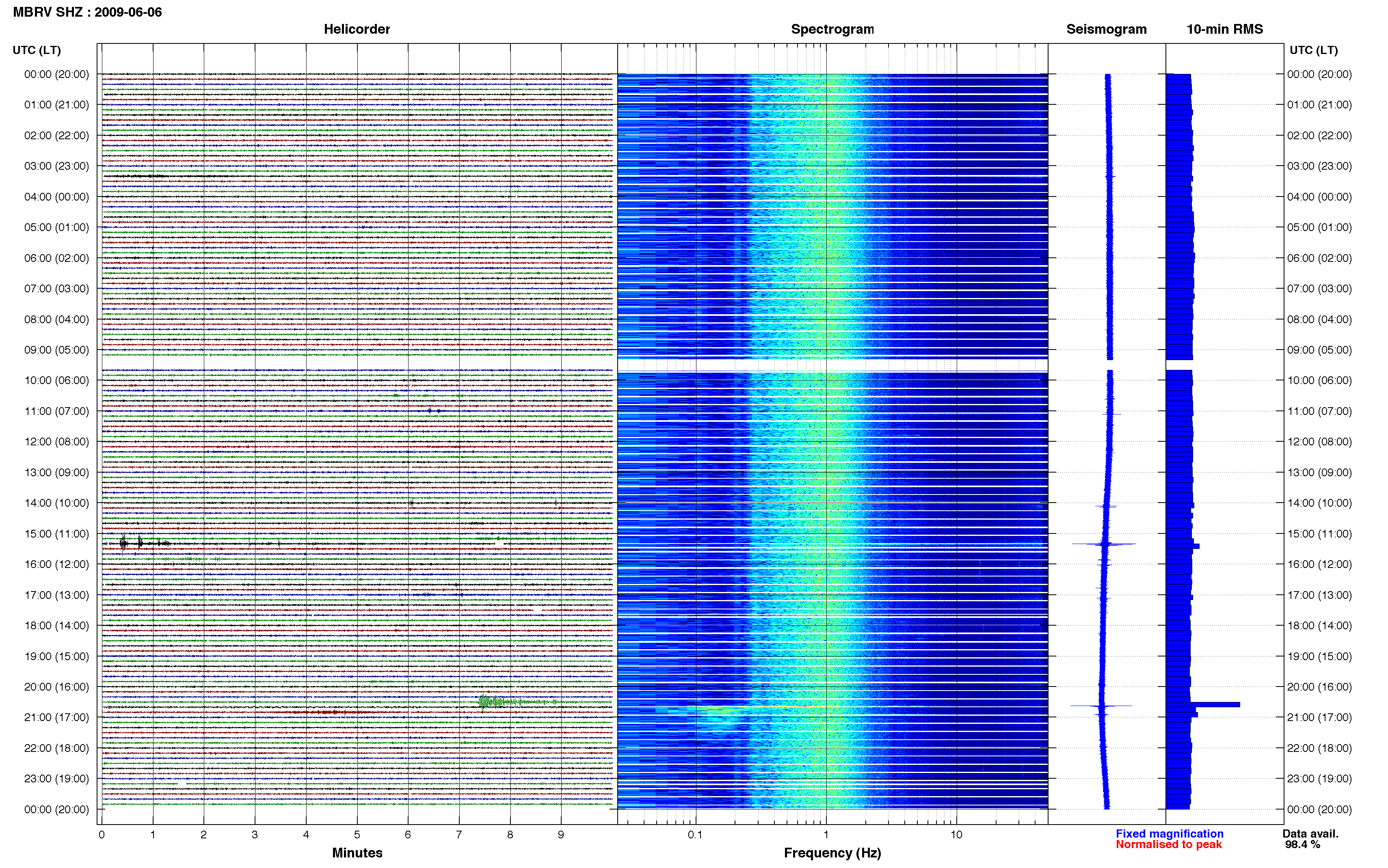
Task: Click the 'Minutes' x-axis label
Action: [x=357, y=853]
